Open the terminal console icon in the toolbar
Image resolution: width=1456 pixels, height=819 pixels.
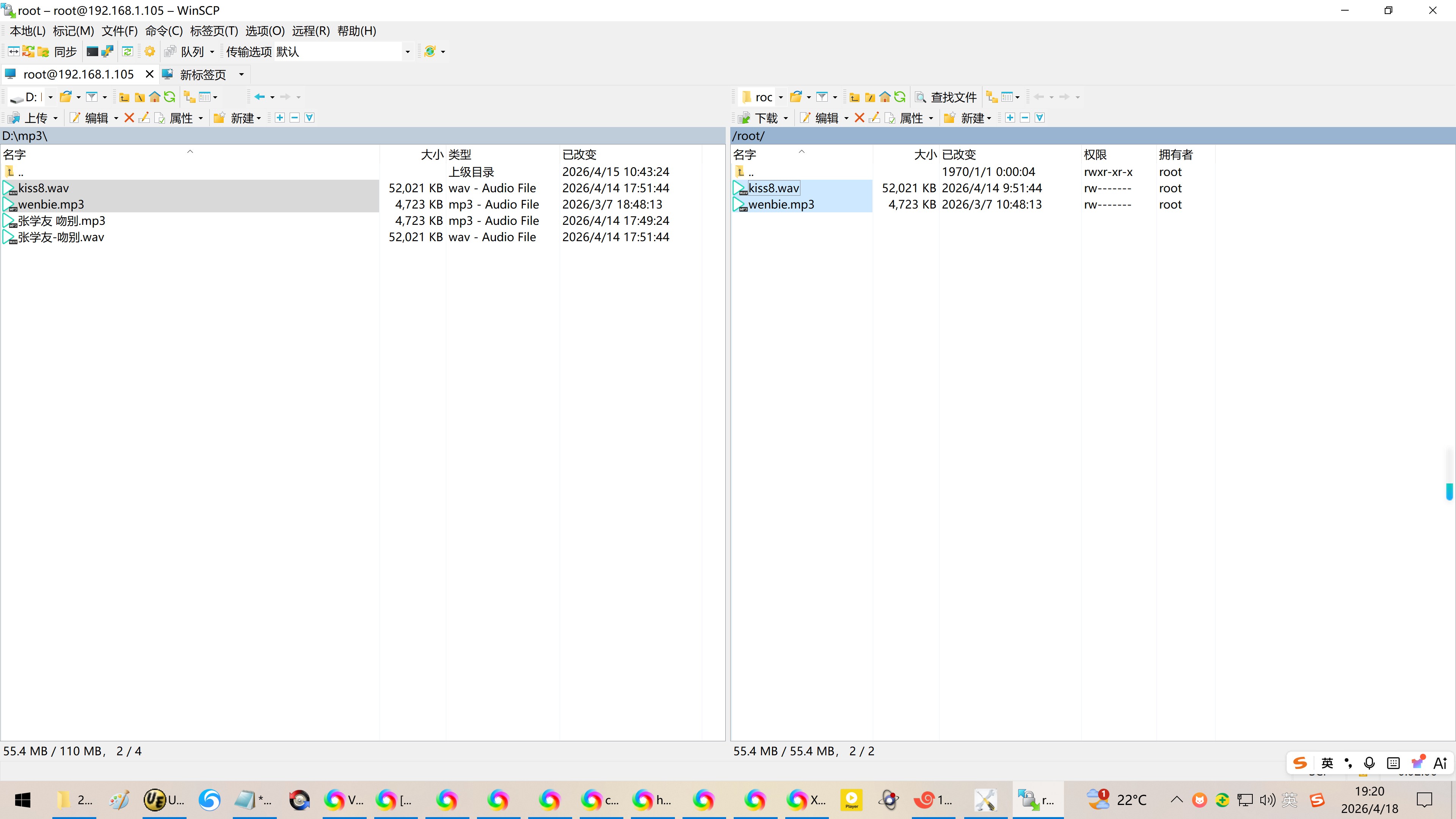[92, 52]
